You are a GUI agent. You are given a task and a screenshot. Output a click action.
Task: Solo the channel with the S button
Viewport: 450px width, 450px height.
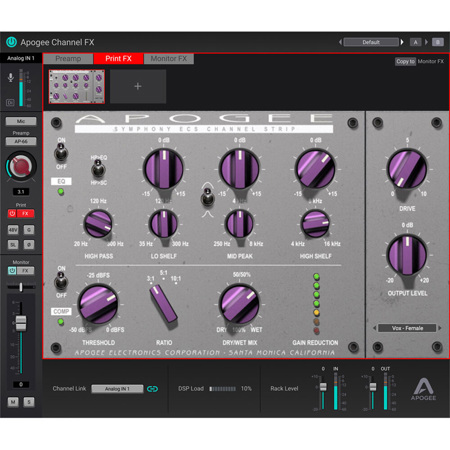click(29, 402)
